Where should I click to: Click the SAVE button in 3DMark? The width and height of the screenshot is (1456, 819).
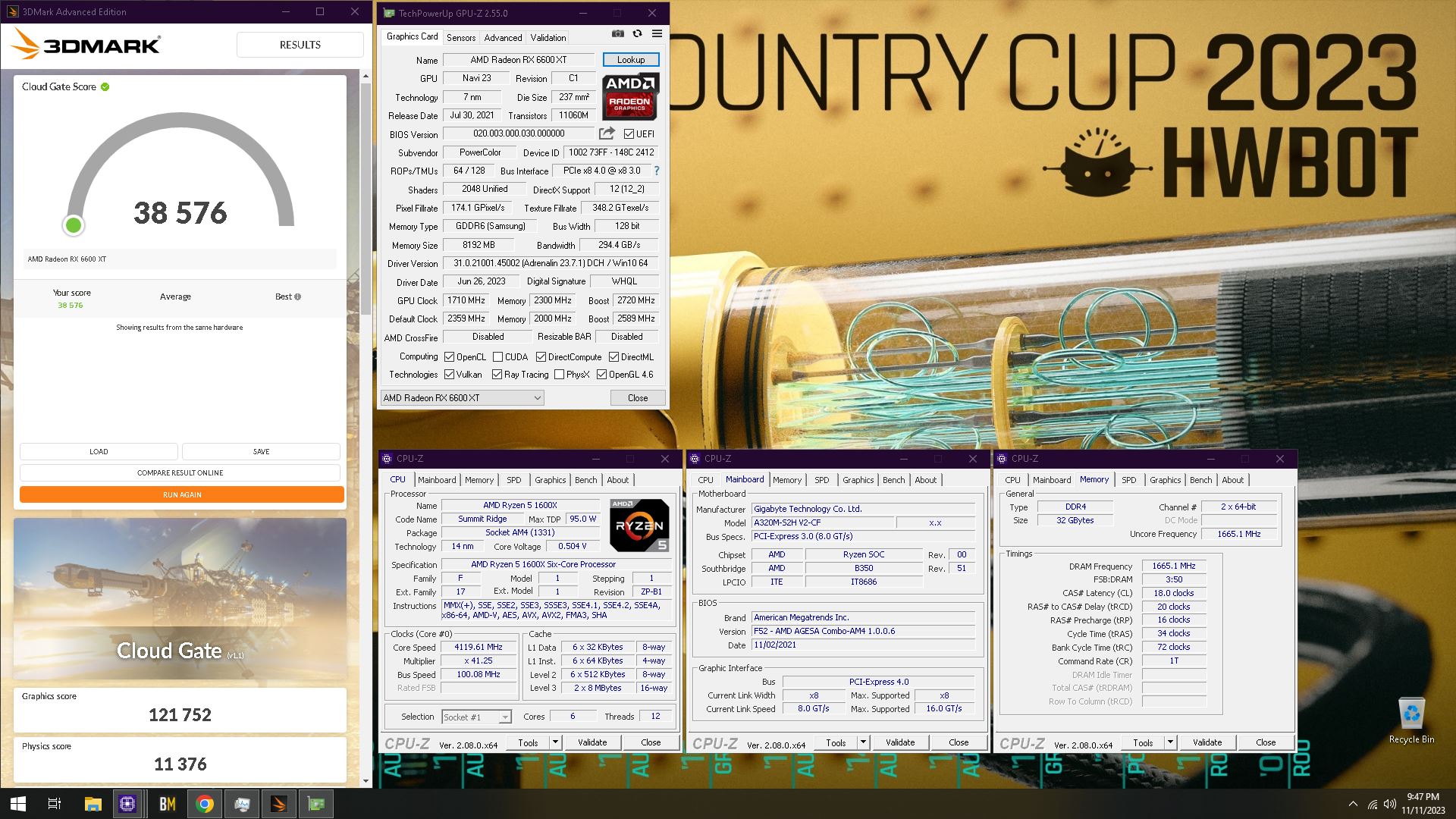tap(261, 451)
